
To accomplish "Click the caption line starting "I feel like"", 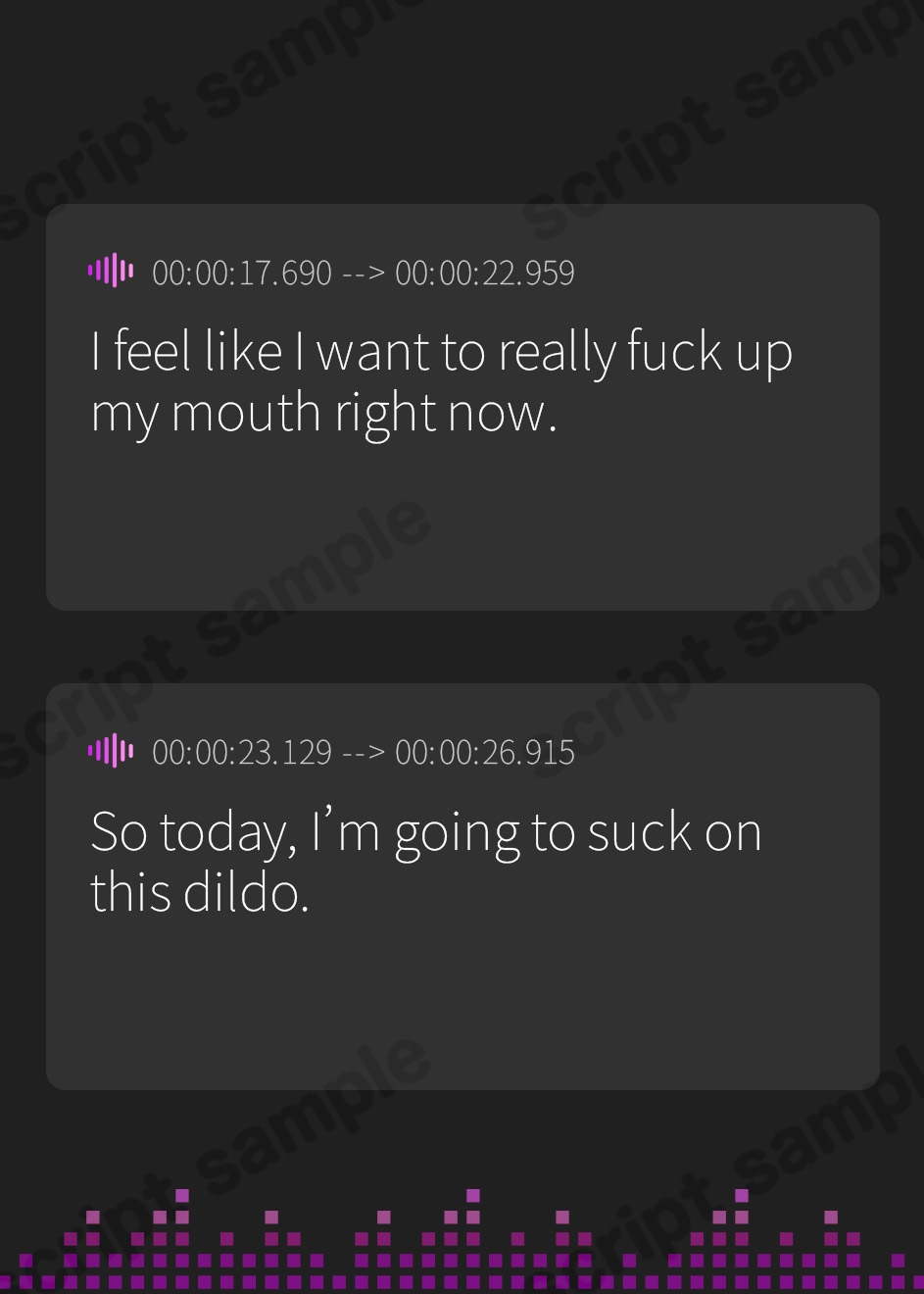I will coord(442,353).
